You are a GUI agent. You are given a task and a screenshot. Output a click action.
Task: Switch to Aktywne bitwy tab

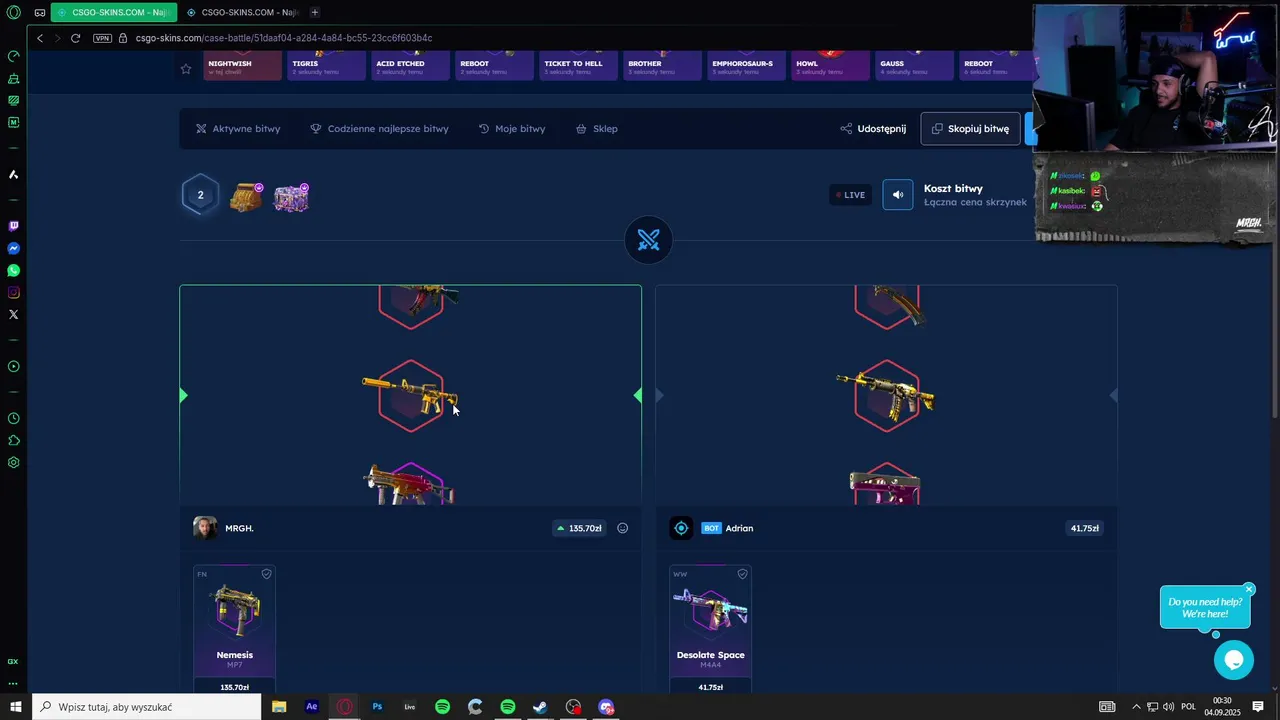click(238, 129)
